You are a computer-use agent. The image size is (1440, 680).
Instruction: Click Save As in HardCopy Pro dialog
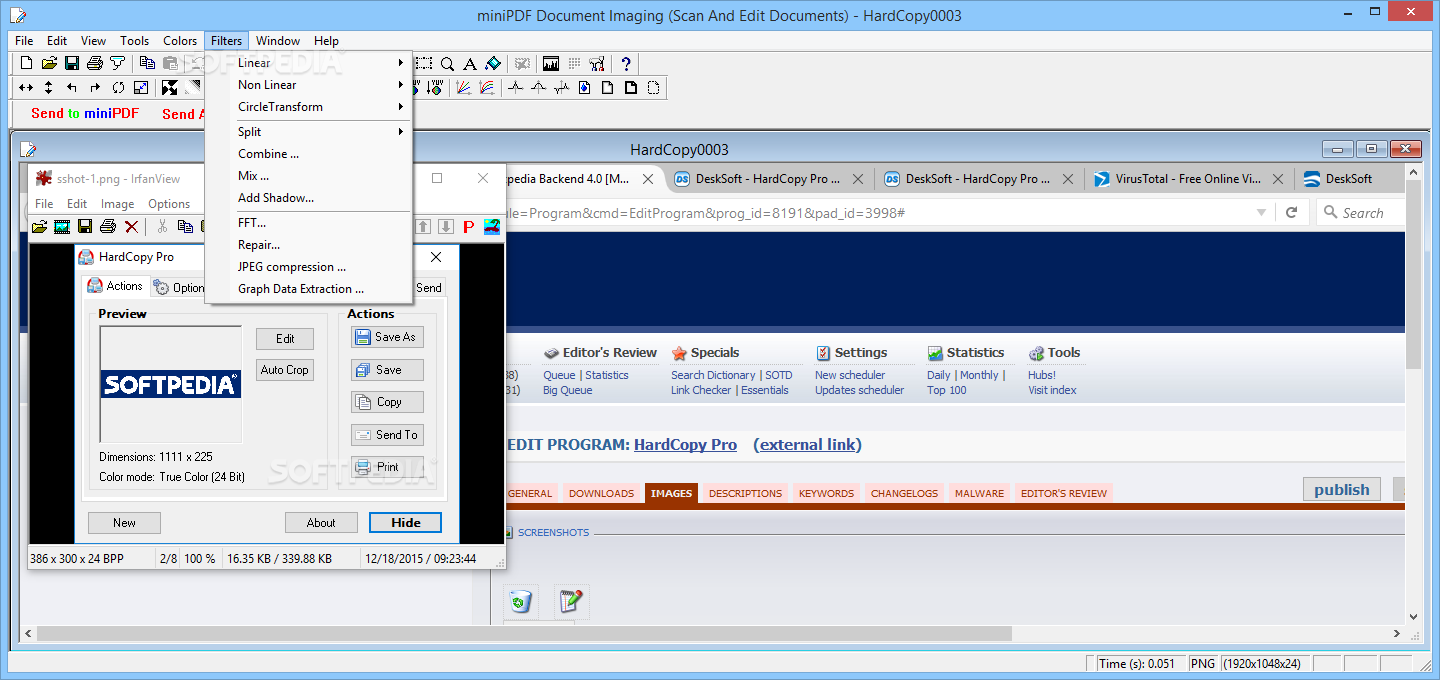(x=387, y=337)
